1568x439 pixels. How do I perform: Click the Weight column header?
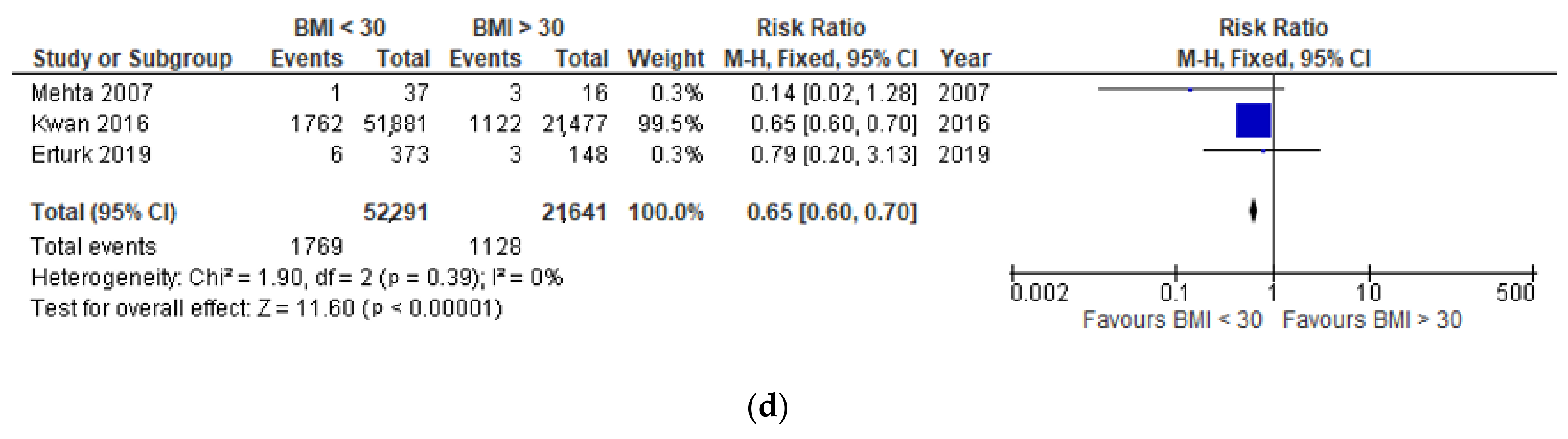point(666,58)
